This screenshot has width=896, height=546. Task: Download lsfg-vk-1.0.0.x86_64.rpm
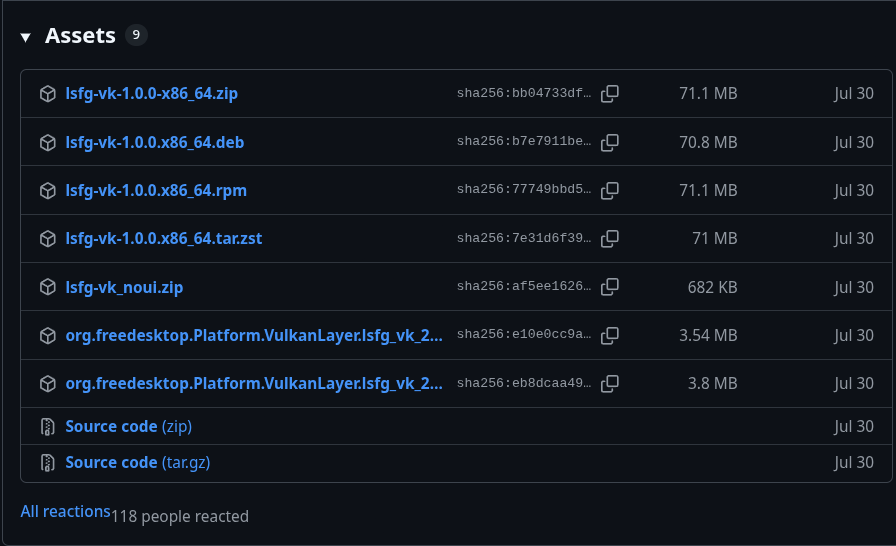tap(156, 190)
